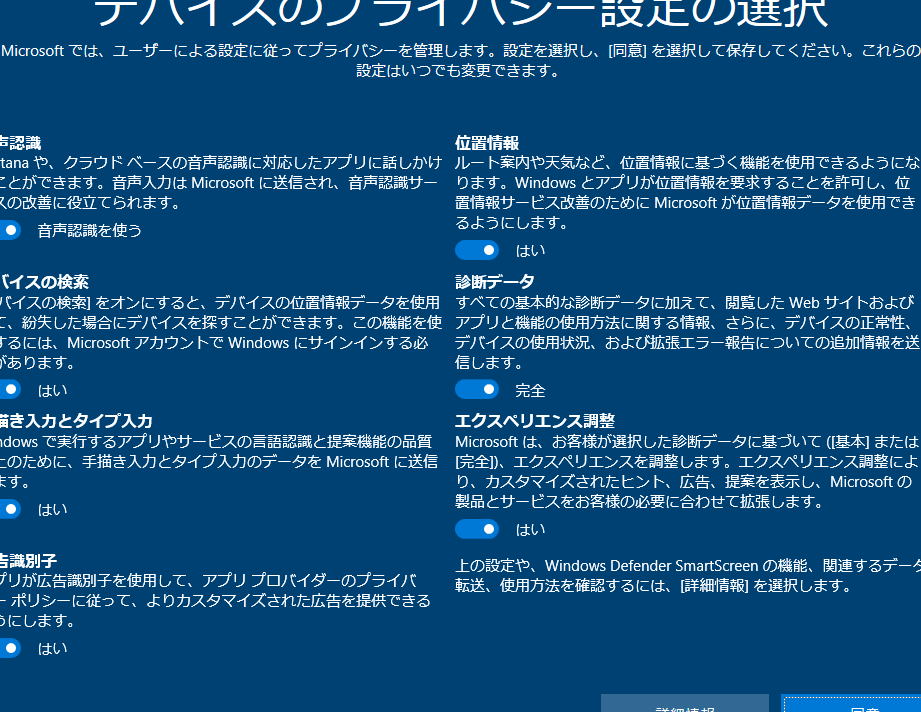
Task: Click the エクスペリエンス調整 heading
Action: (x=535, y=421)
